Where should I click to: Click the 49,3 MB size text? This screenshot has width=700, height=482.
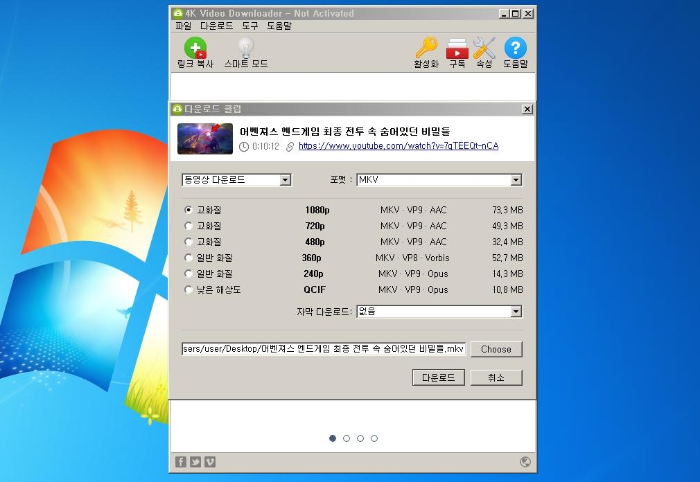click(x=508, y=226)
